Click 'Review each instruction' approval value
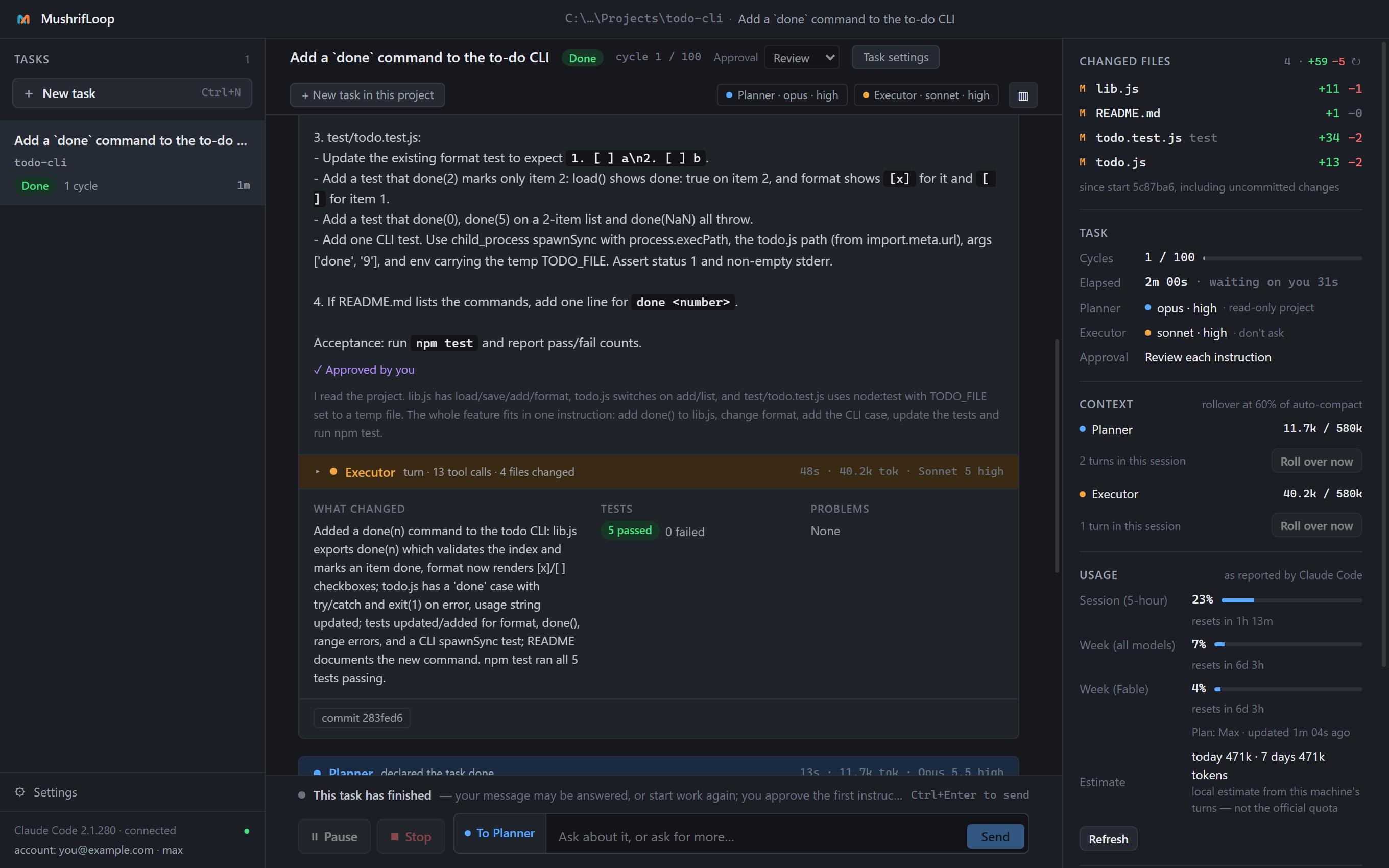 point(1208,357)
